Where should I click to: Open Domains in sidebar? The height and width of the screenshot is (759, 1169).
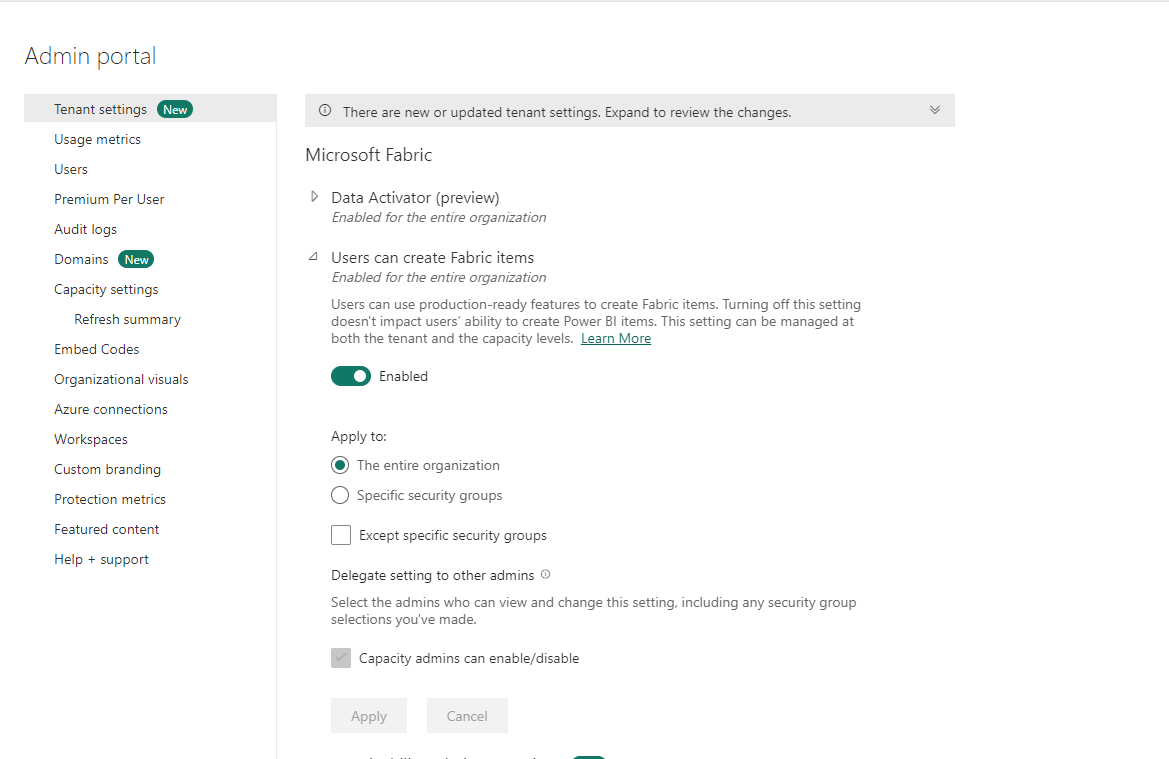(x=81, y=259)
